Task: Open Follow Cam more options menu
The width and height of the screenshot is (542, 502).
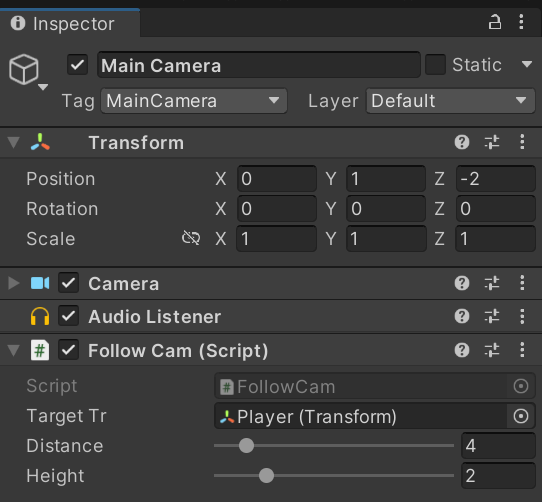Action: tap(522, 350)
